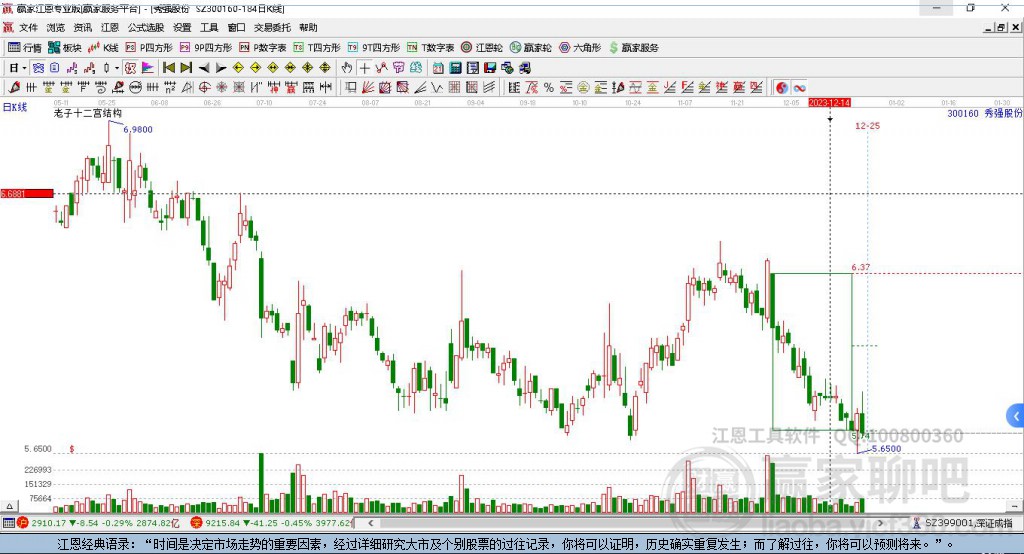Click the calculator icon in toolbar
Screen dimensions: 1024x554
click(455, 68)
